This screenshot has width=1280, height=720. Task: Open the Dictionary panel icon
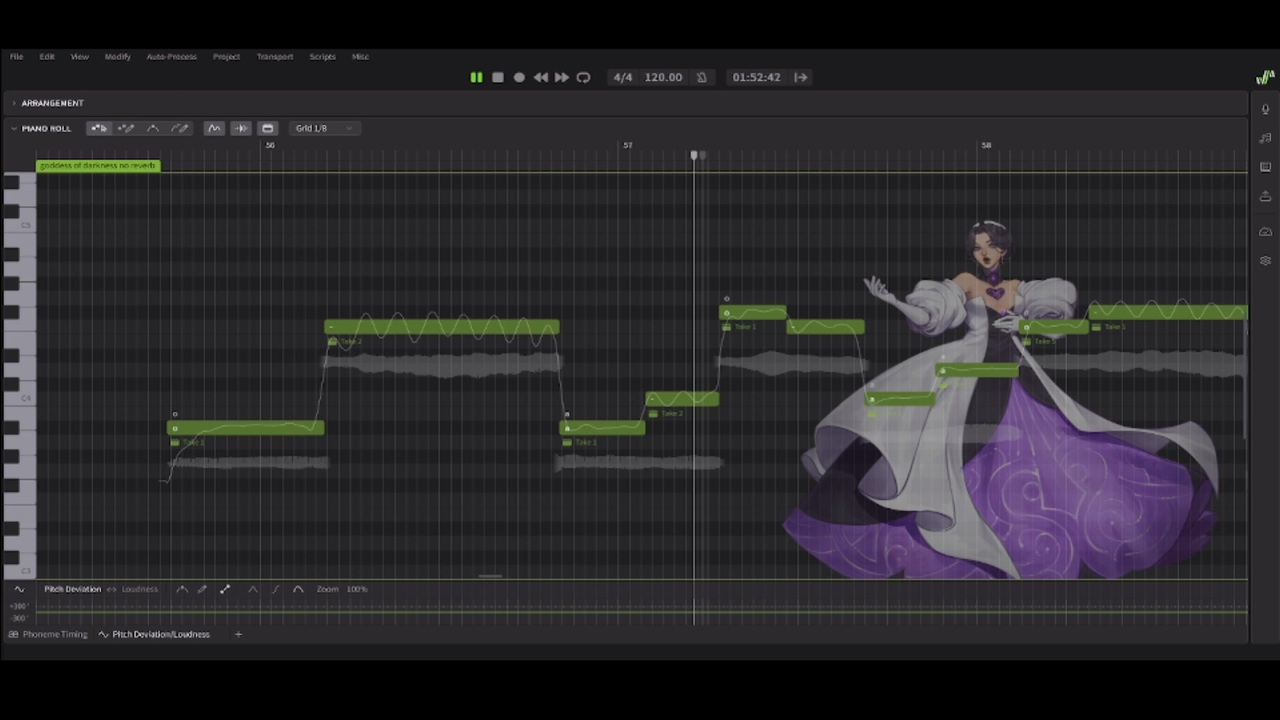[1265, 167]
